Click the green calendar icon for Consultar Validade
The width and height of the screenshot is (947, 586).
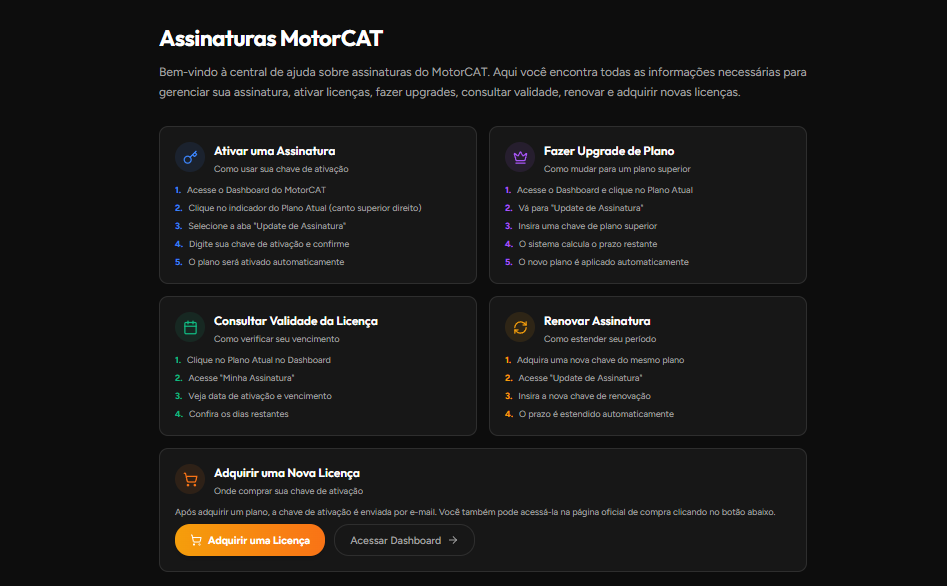190,327
